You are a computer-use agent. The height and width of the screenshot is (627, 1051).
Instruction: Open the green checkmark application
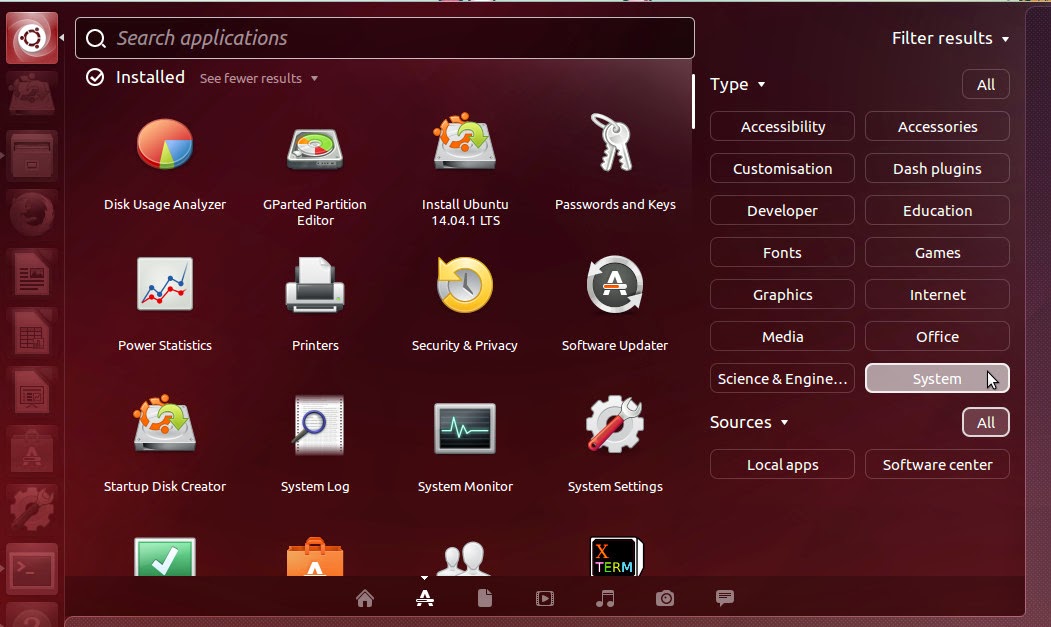[165, 557]
